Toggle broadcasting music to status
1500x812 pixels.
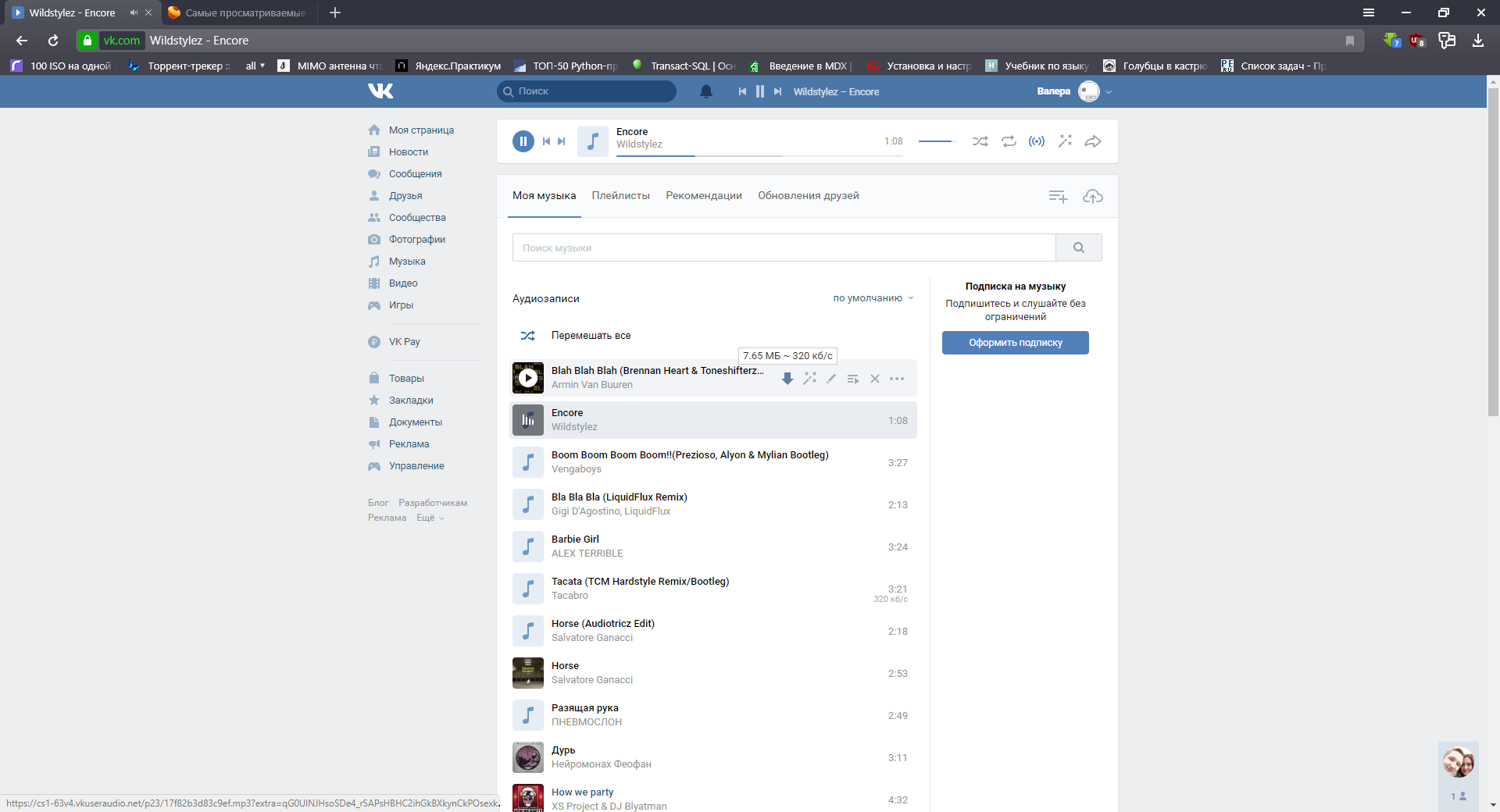tap(1037, 141)
